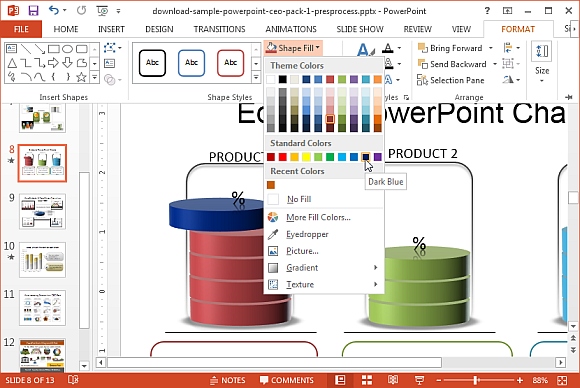580x388 pixels.
Task: Pick the orange recent color swatch
Action: [271, 185]
